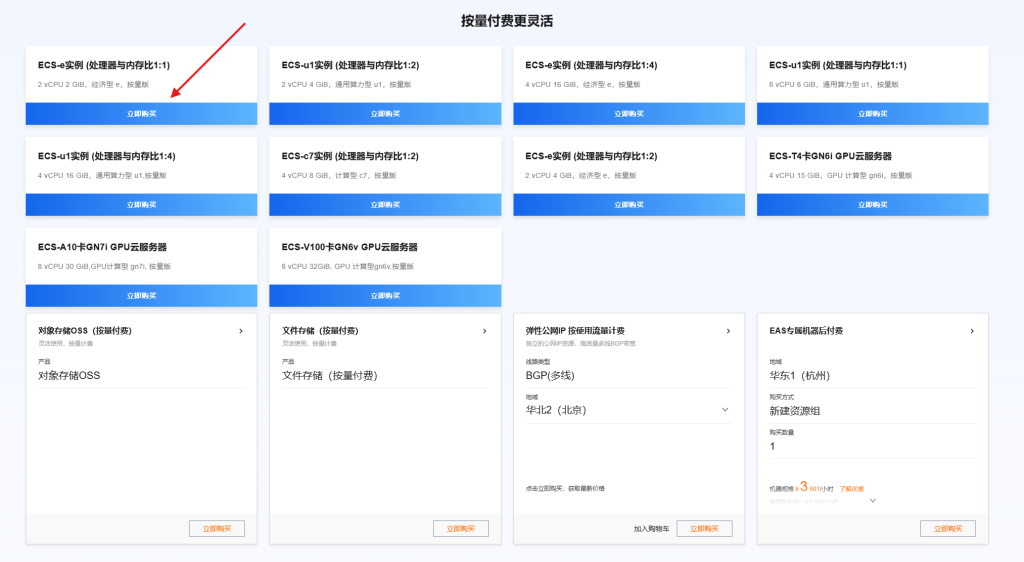Purchase the ECS-e实例 1:4 instance
The width and height of the screenshot is (1024, 562).
629,114
